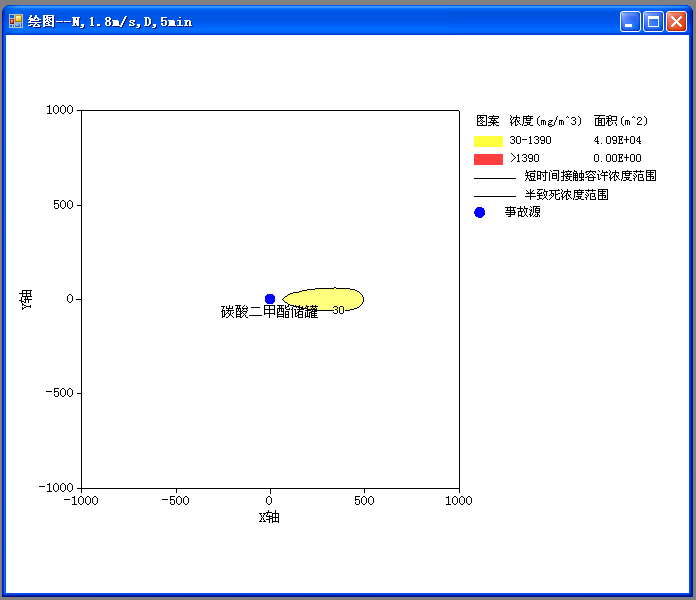Click the Y轴 axis title
The width and height of the screenshot is (696, 600).
(x=26, y=300)
